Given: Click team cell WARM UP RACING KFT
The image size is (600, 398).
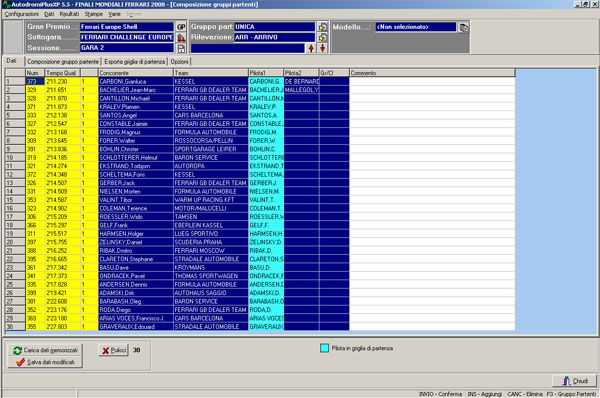Looking at the screenshot, I should (x=211, y=200).
